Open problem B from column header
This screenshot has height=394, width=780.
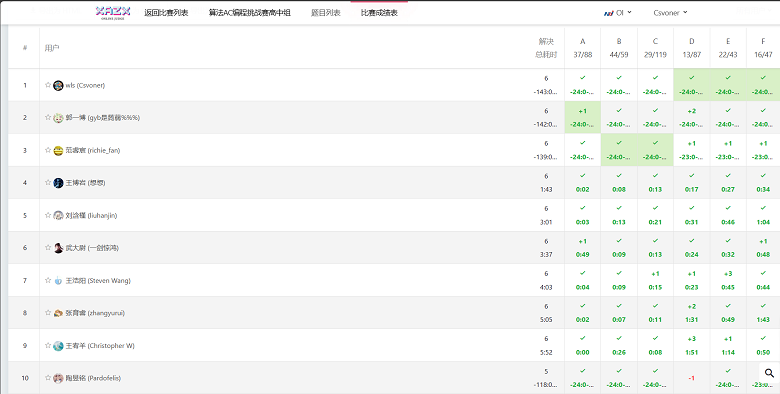coord(619,48)
